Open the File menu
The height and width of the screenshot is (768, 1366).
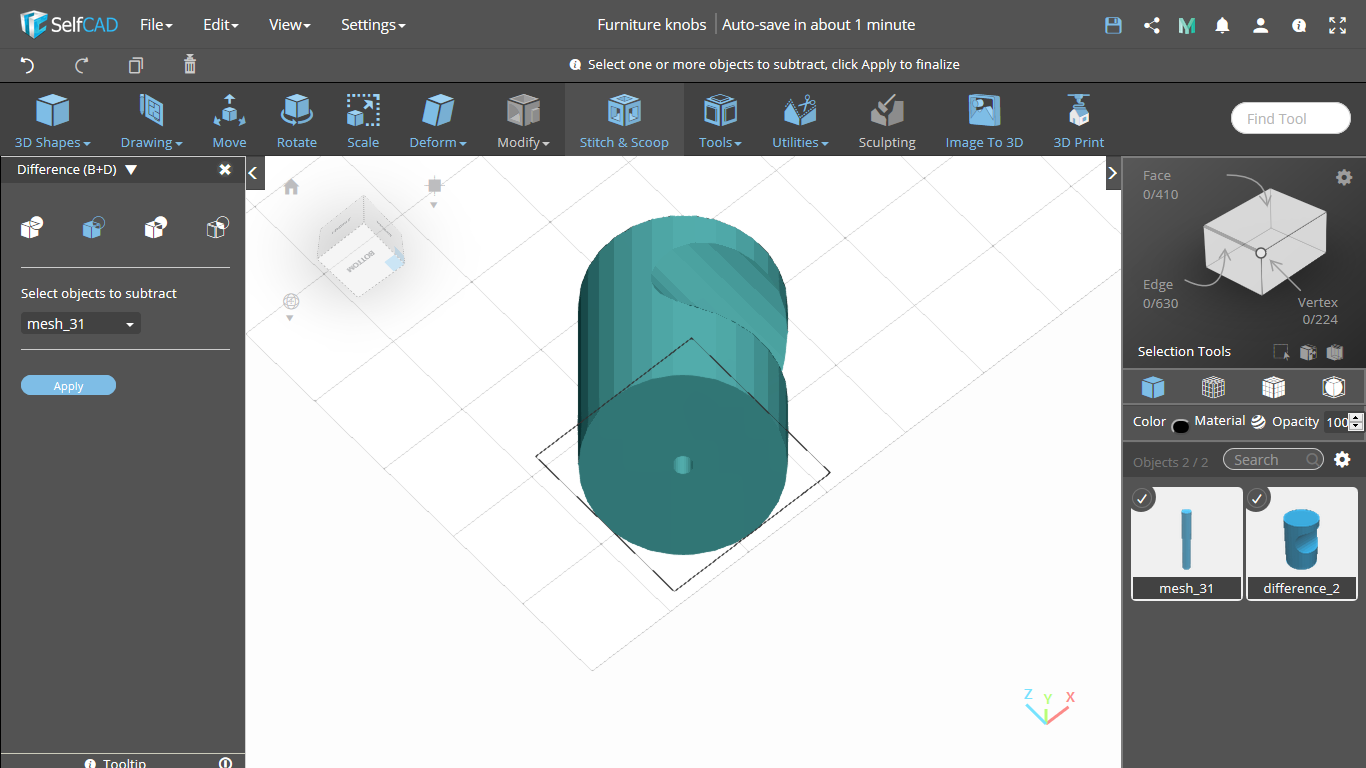pyautogui.click(x=156, y=25)
